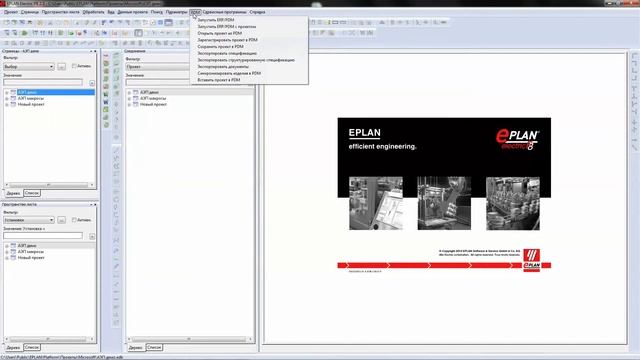The height and width of the screenshot is (360, 640).
Task: Click small button beside Страницы Значение field
Action: click(x=92, y=83)
